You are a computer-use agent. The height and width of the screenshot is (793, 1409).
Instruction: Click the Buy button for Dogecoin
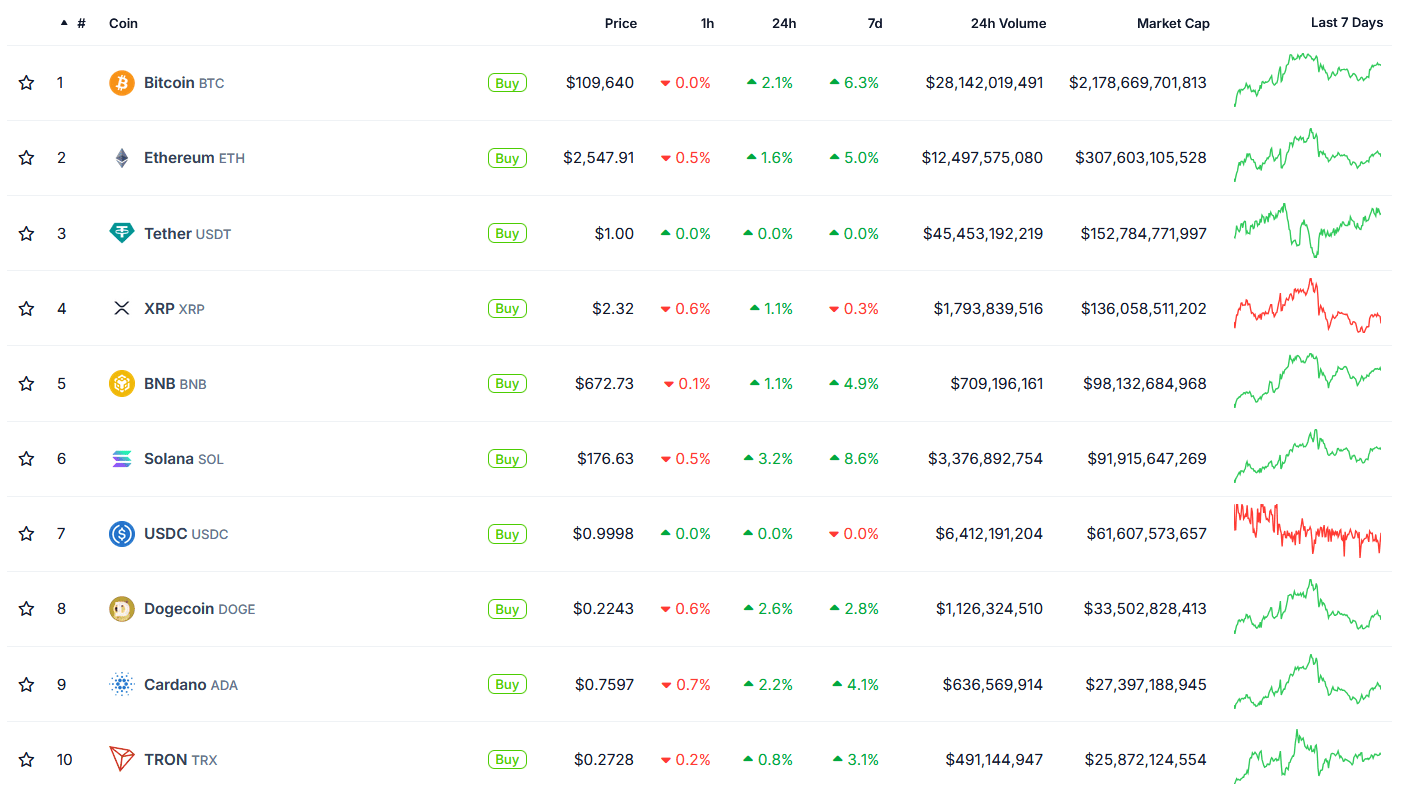click(x=507, y=609)
